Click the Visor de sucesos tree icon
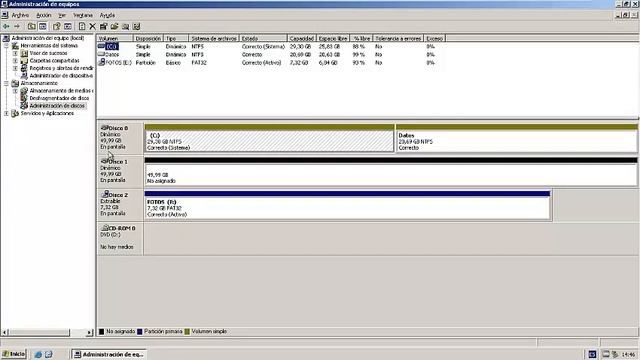This screenshot has height=360, width=640. (24, 53)
